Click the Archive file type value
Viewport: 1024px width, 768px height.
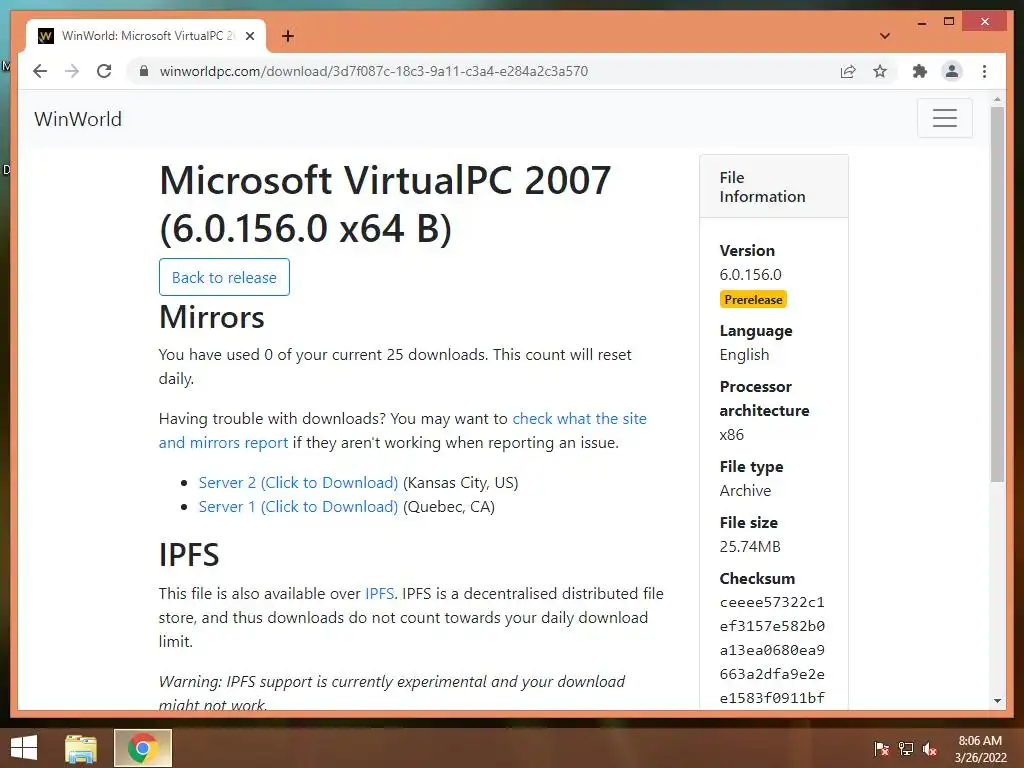click(745, 491)
